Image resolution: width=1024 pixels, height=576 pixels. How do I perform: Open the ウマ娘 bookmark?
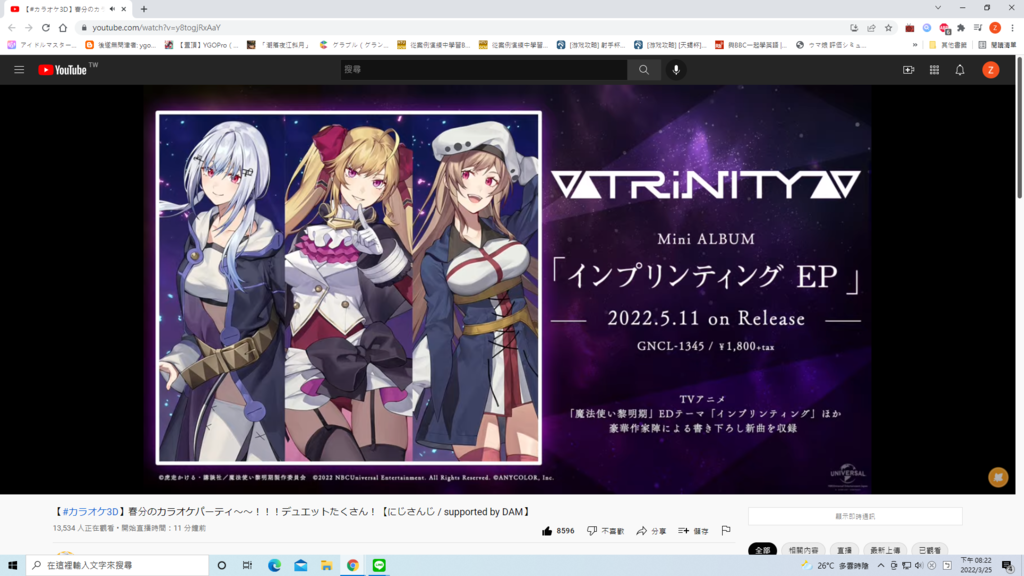coord(831,45)
